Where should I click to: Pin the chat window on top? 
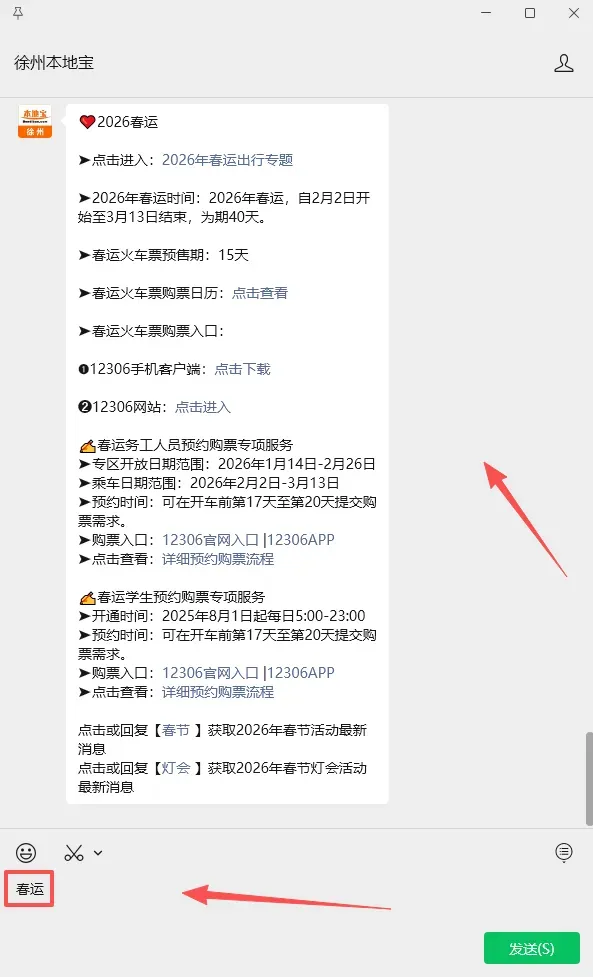point(18,13)
